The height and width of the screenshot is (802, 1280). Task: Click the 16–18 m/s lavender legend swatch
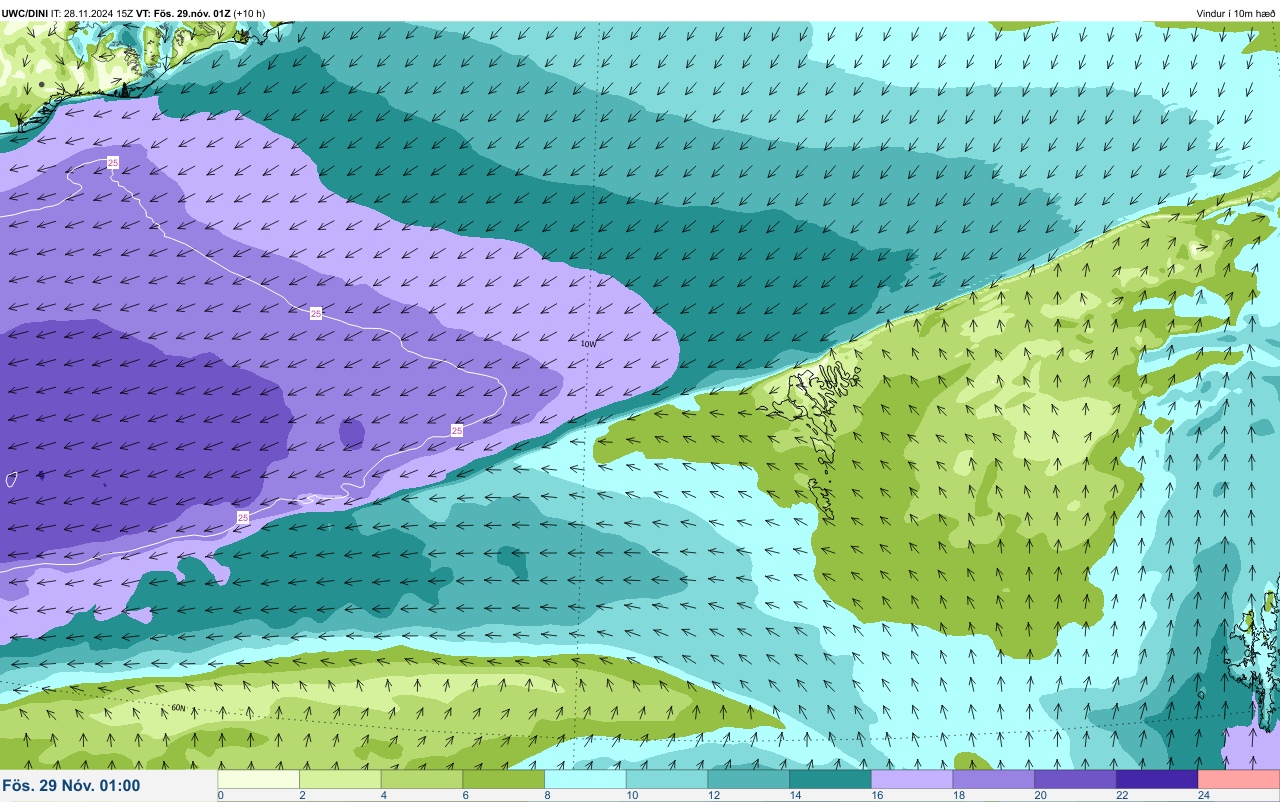click(912, 779)
